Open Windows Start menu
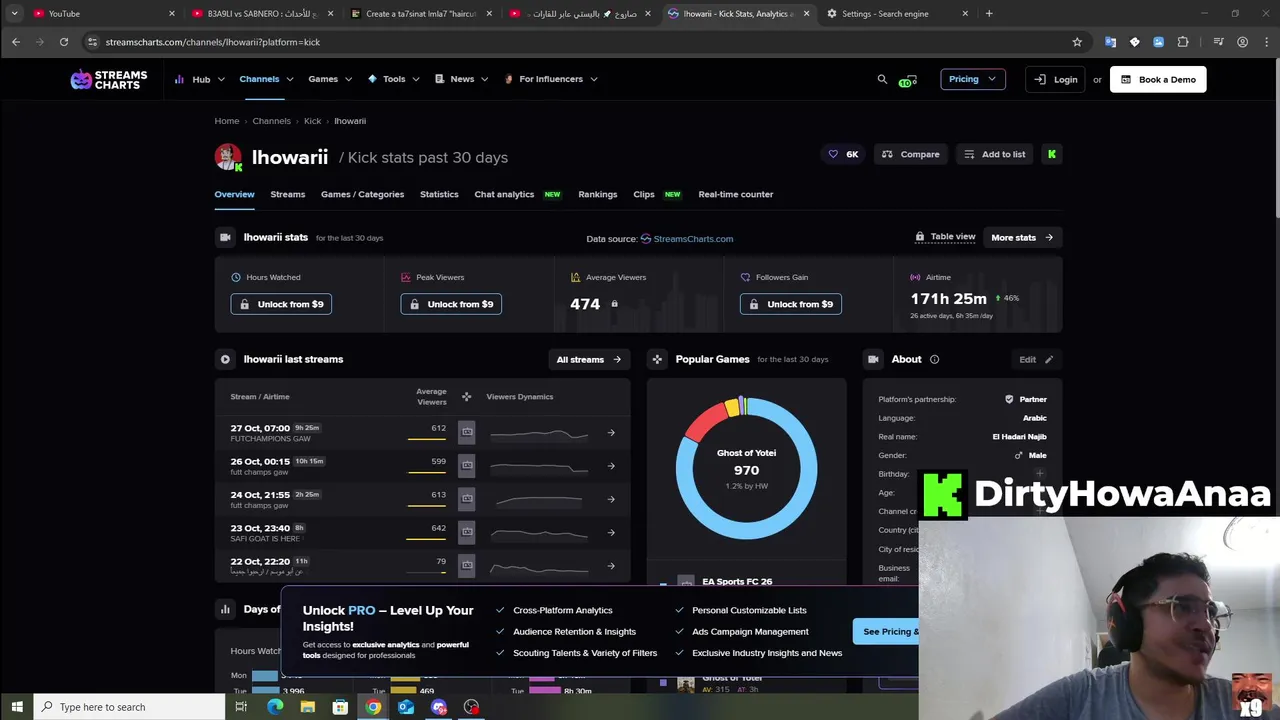The height and width of the screenshot is (720, 1280). [x=17, y=707]
